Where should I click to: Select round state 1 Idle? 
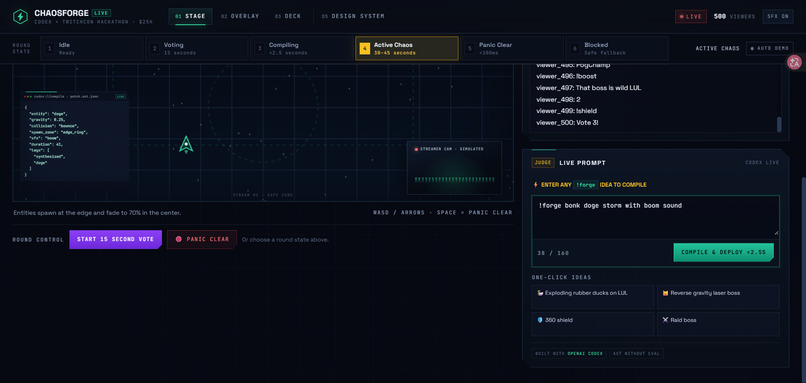click(91, 48)
